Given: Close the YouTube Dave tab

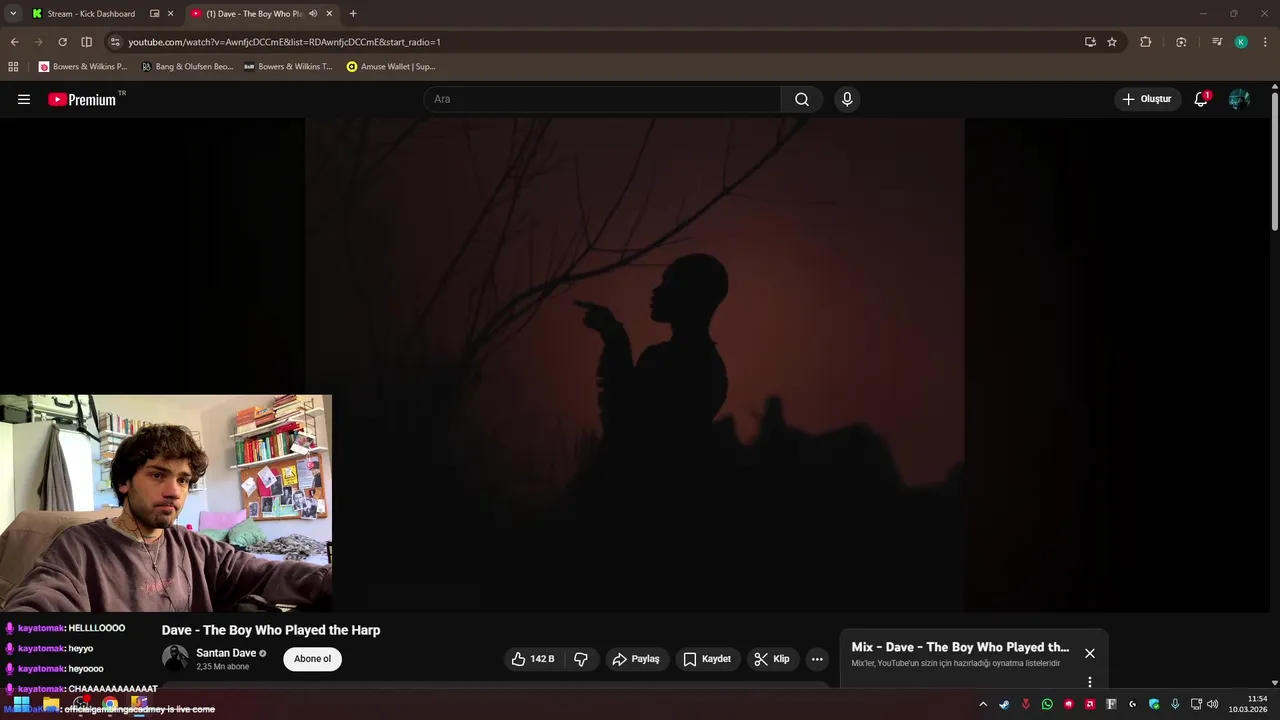Looking at the screenshot, I should tap(329, 14).
